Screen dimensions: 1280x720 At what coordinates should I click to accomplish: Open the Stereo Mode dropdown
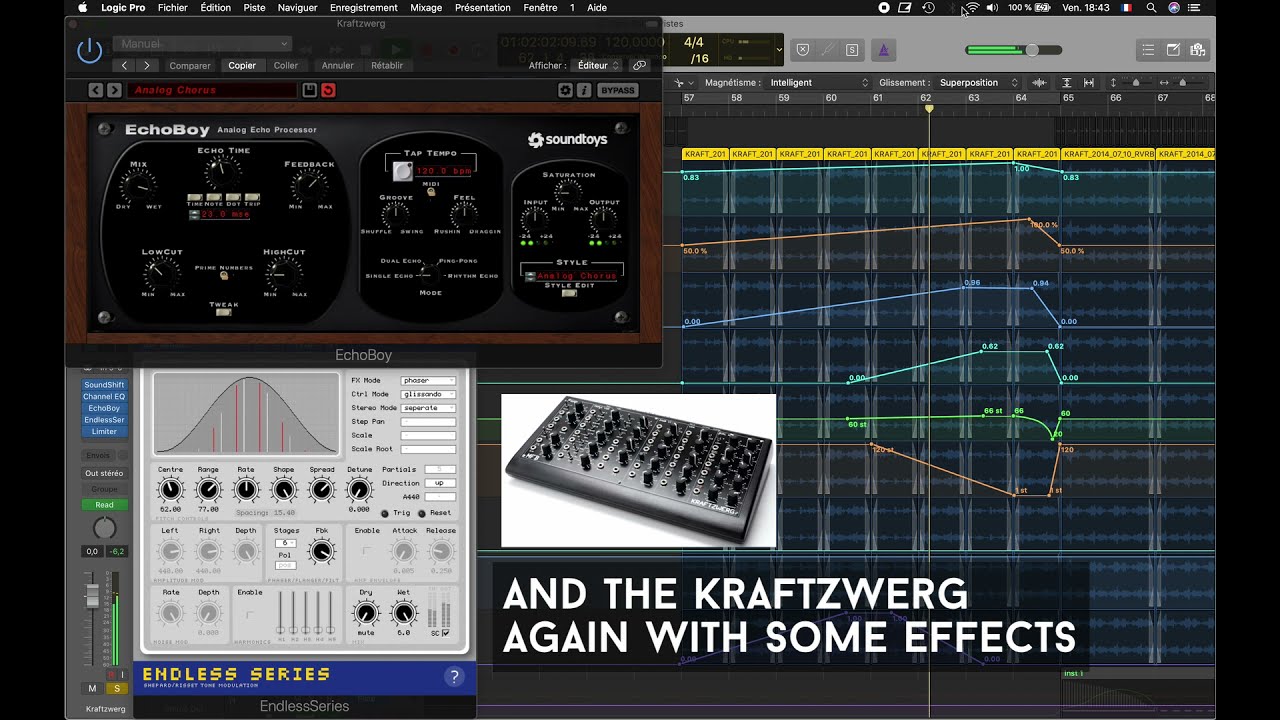click(x=428, y=408)
